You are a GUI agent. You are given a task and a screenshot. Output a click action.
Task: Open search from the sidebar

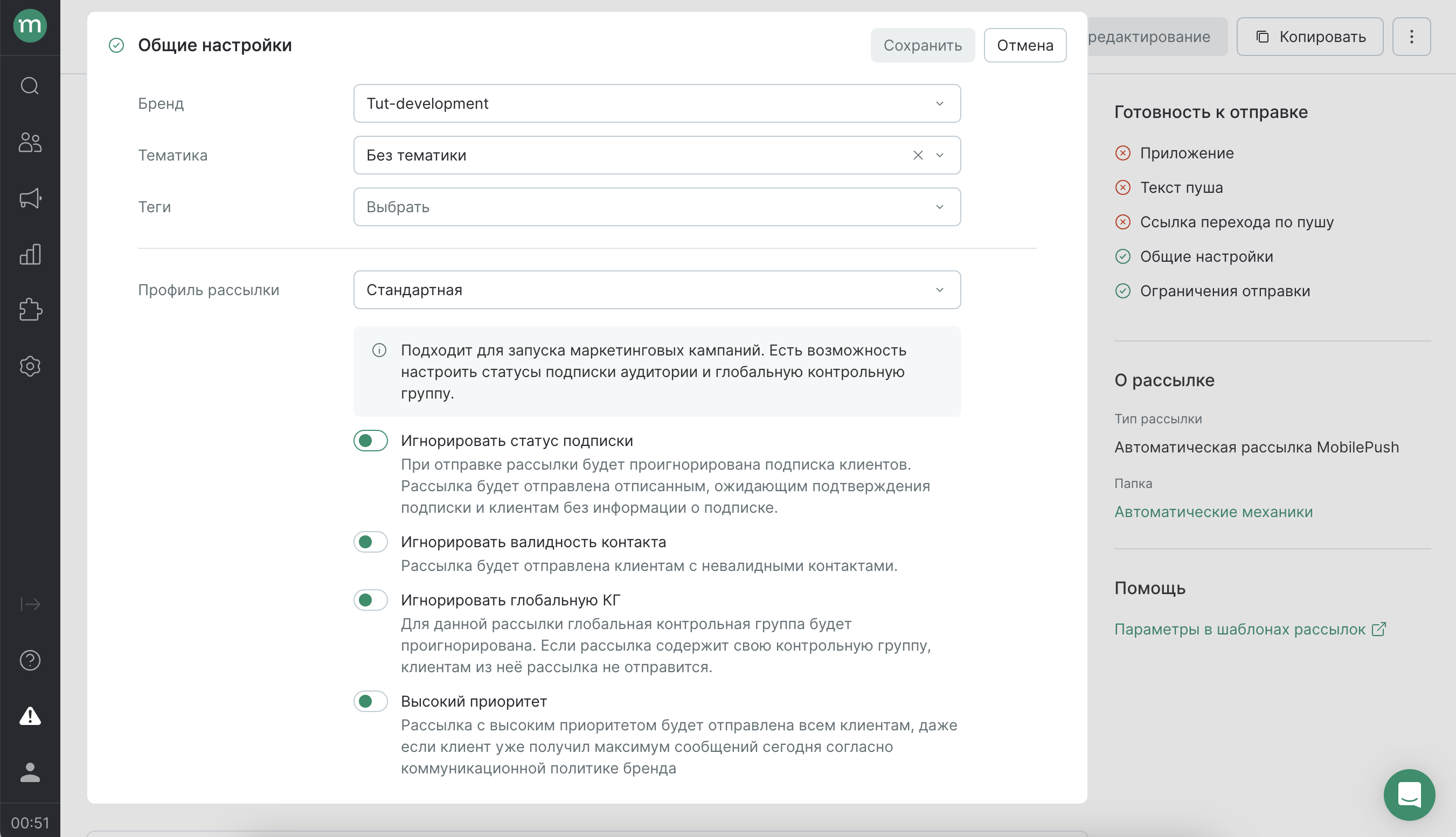coord(30,86)
